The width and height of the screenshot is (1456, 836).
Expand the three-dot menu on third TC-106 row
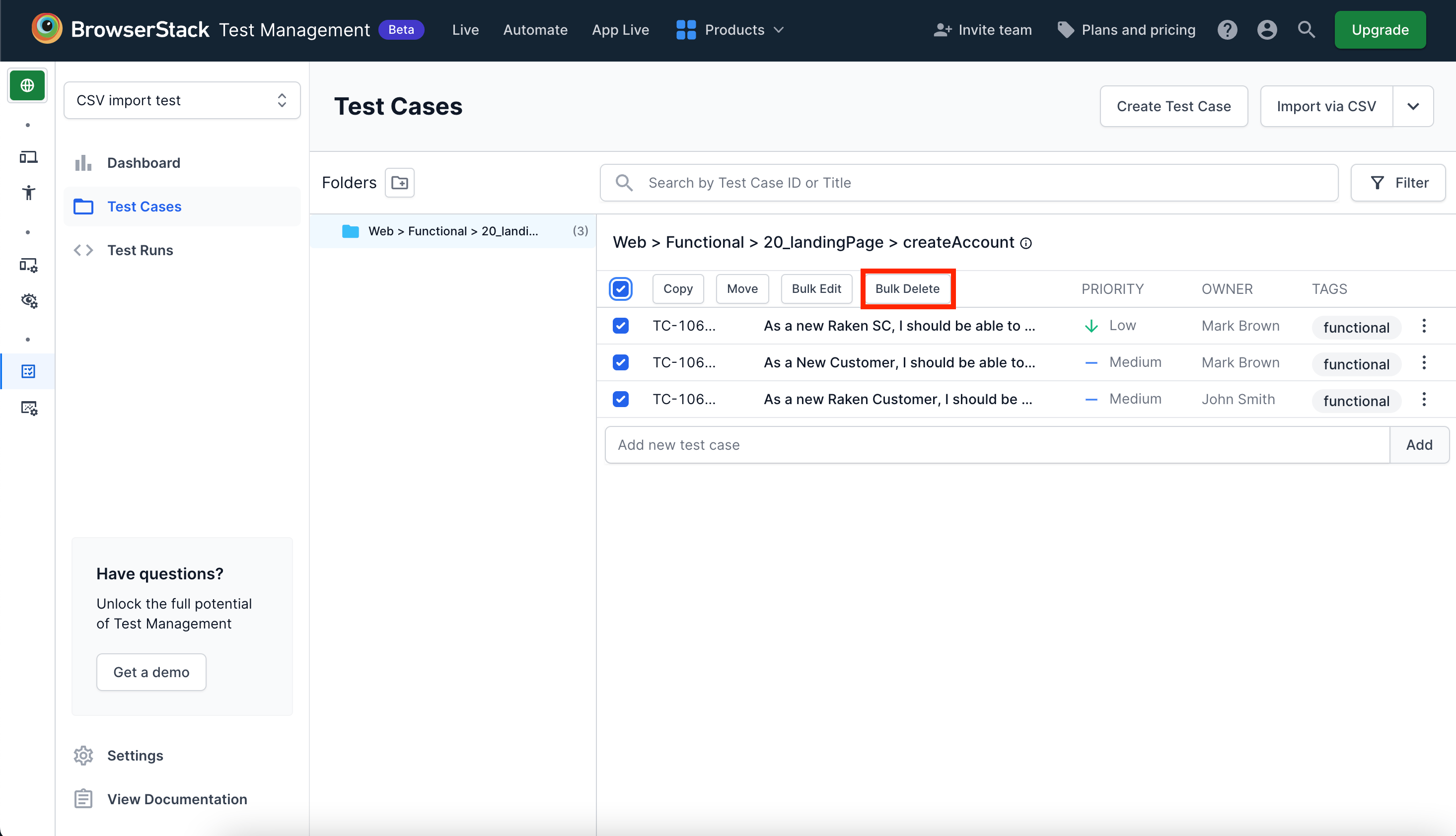1424,399
